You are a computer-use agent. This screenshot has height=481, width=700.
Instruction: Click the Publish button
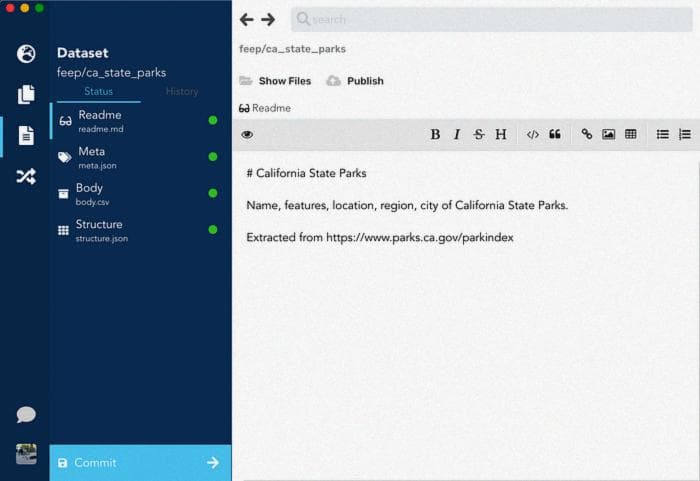pos(355,81)
